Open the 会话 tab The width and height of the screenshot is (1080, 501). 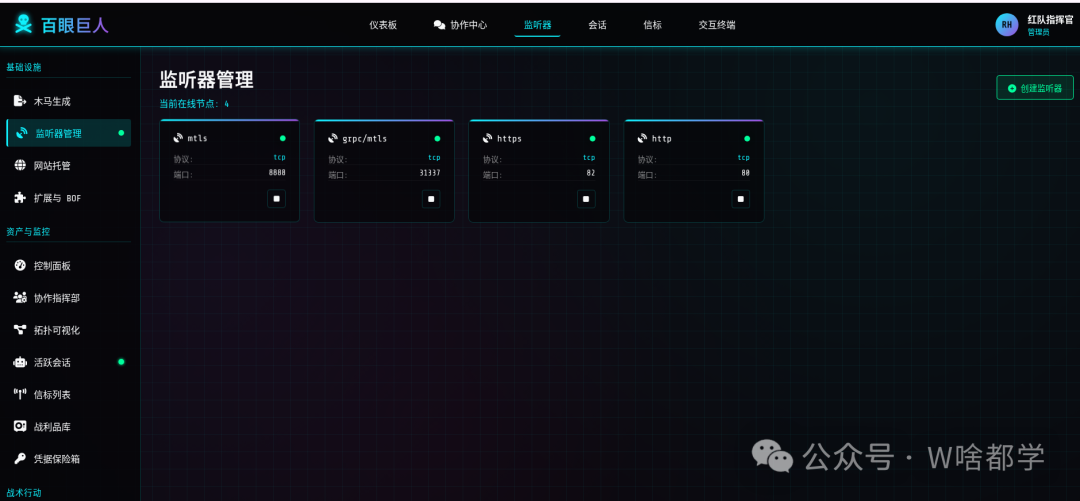pyautogui.click(x=597, y=25)
